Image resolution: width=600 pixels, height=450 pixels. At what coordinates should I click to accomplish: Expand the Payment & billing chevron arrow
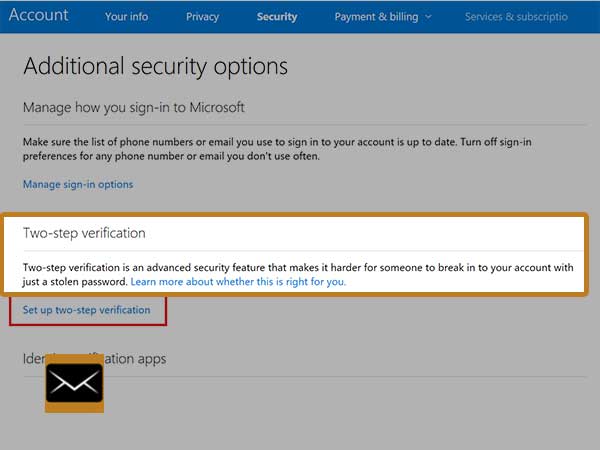click(429, 17)
